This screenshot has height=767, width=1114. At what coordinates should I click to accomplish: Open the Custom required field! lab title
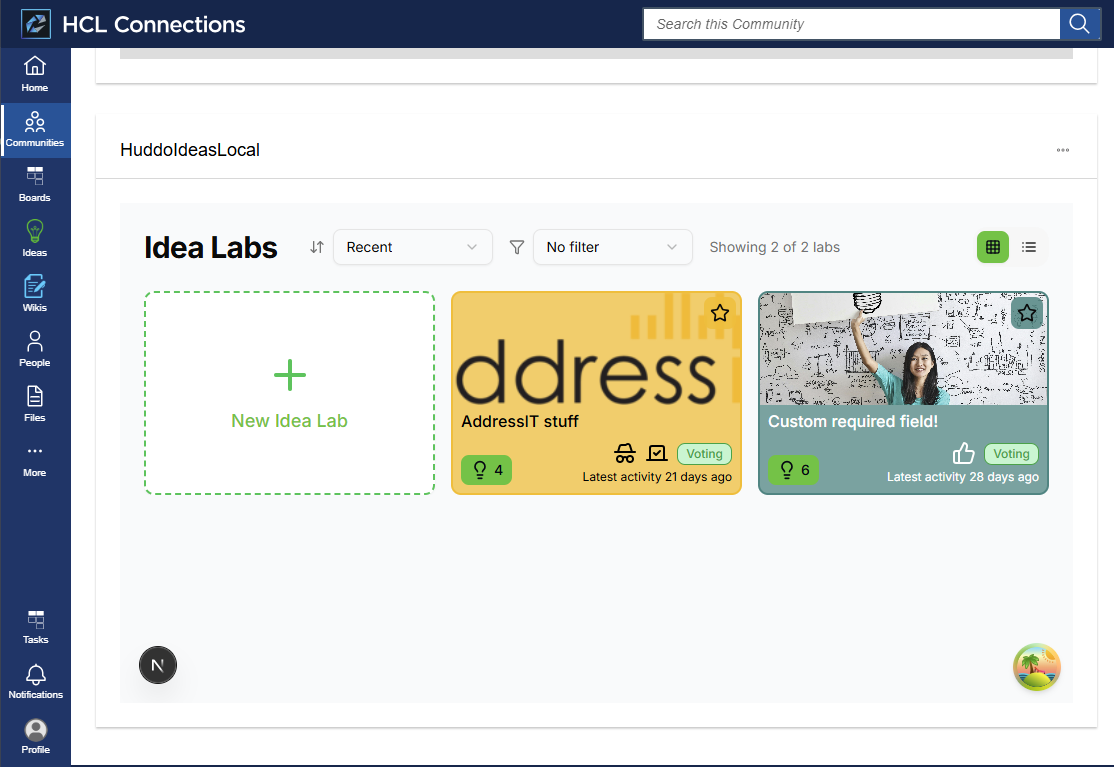click(x=853, y=421)
